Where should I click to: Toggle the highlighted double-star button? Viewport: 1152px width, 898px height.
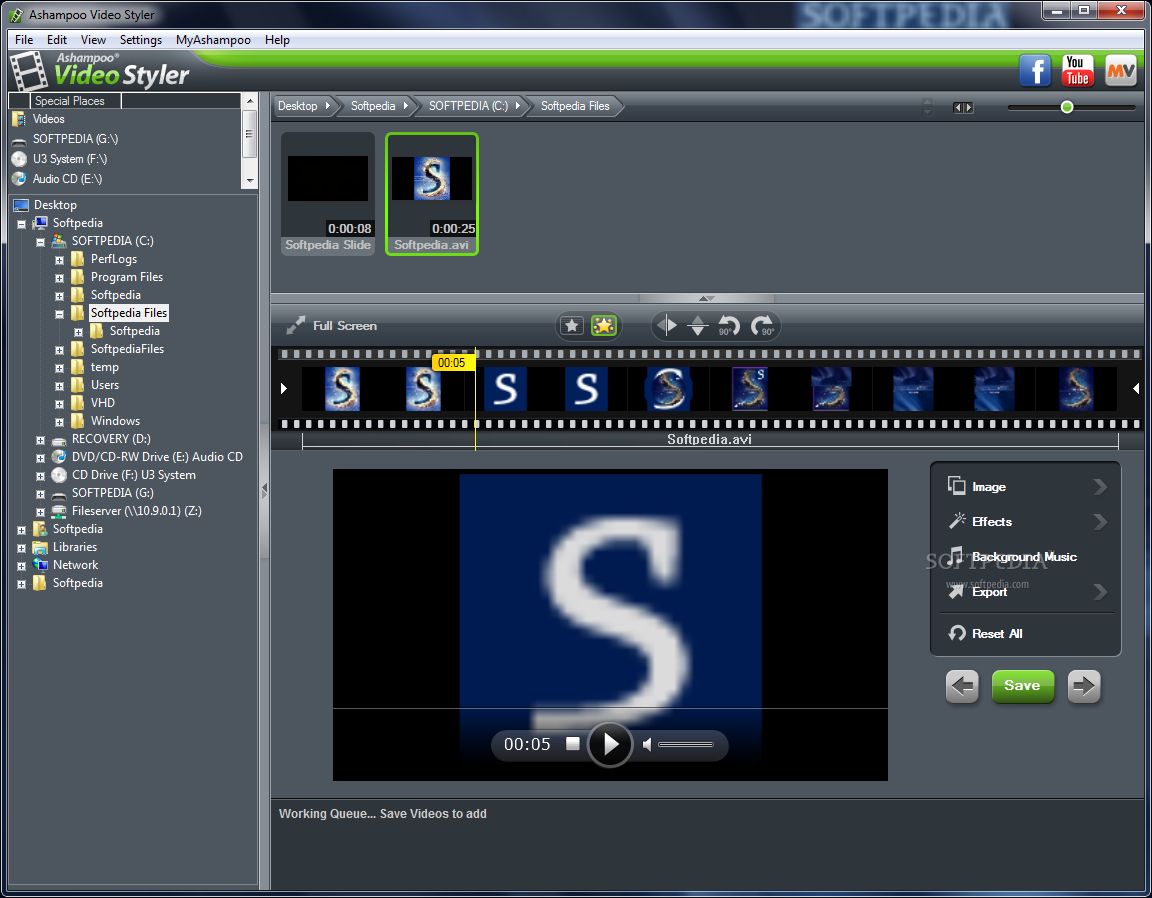pos(604,326)
